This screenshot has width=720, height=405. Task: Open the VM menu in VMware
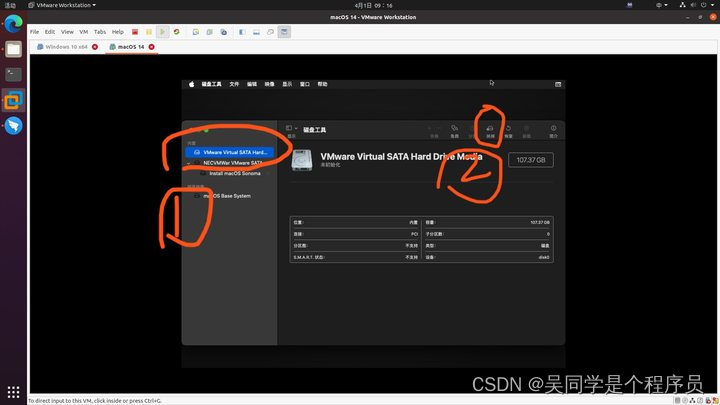pyautogui.click(x=84, y=32)
